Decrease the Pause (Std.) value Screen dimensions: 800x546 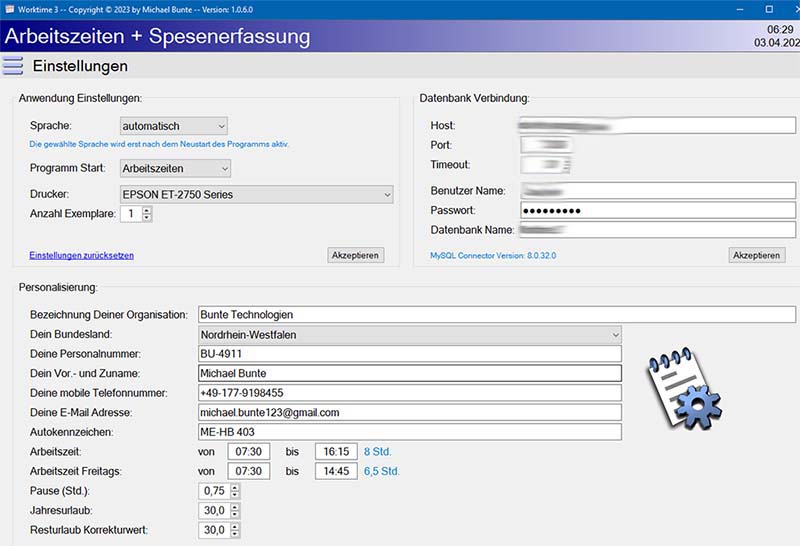tap(235, 494)
